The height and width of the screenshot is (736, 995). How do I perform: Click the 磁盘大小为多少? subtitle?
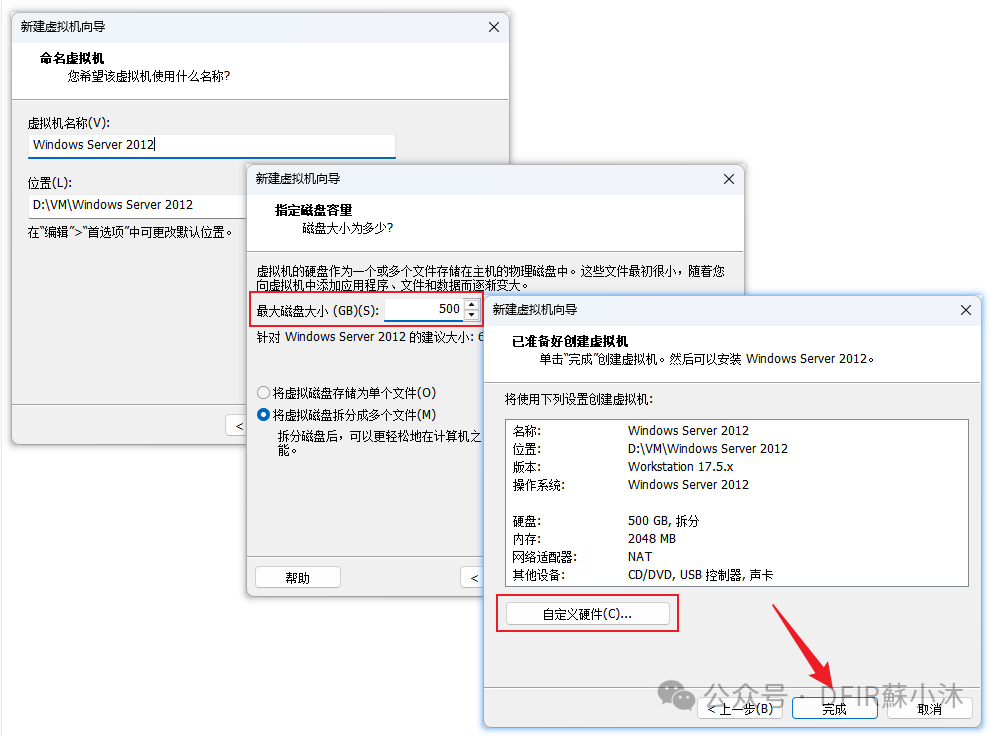coord(348,228)
